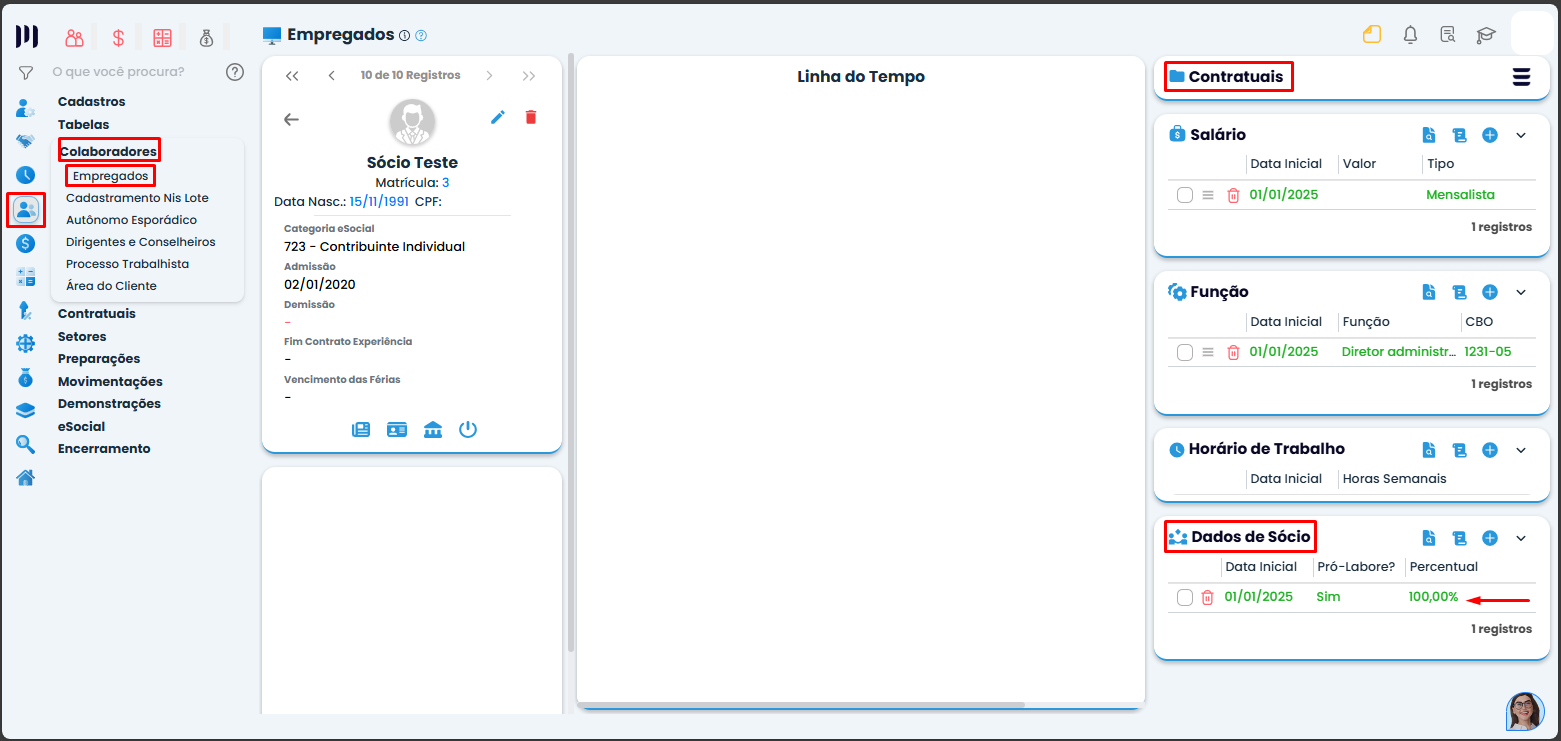Viewport: 1561px width, 741px height.
Task: Collapse the Dados de Sócio panel chevron
Action: coord(1521,538)
